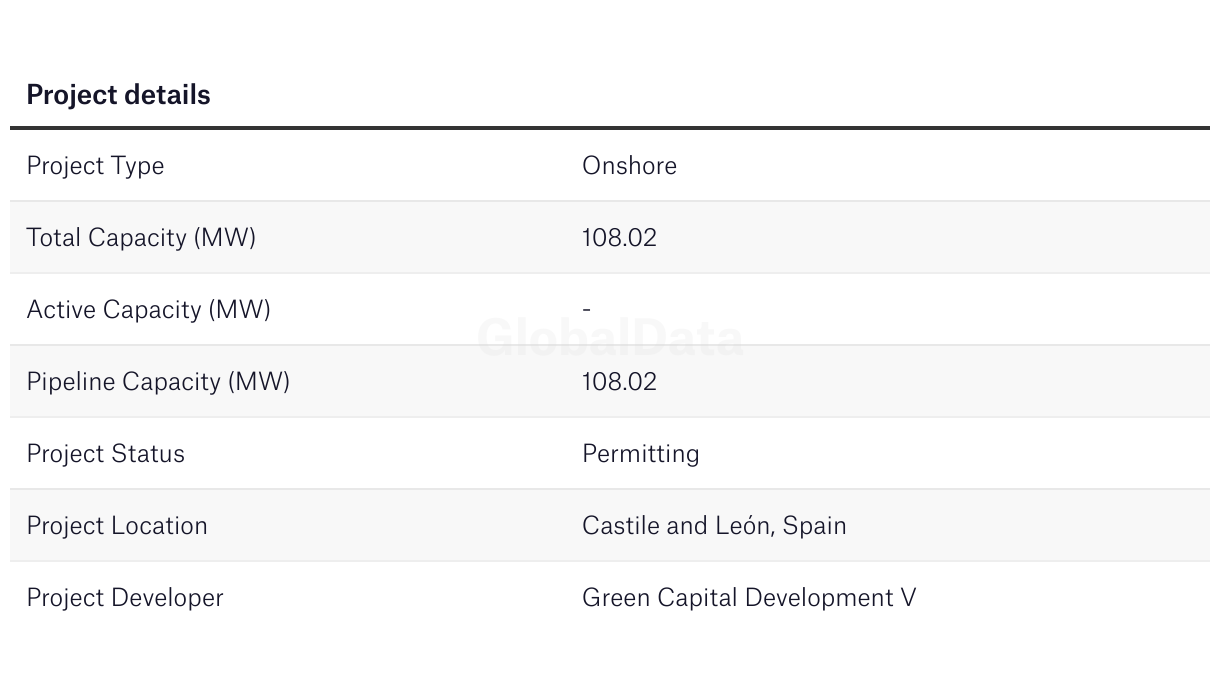Select the Project Developer label
This screenshot has height=674, width=1220.
[125, 598]
